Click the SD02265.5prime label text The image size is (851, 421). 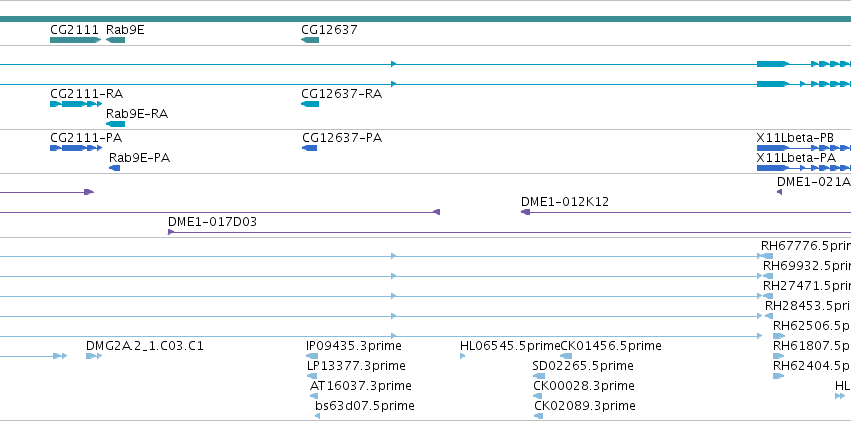pos(583,366)
